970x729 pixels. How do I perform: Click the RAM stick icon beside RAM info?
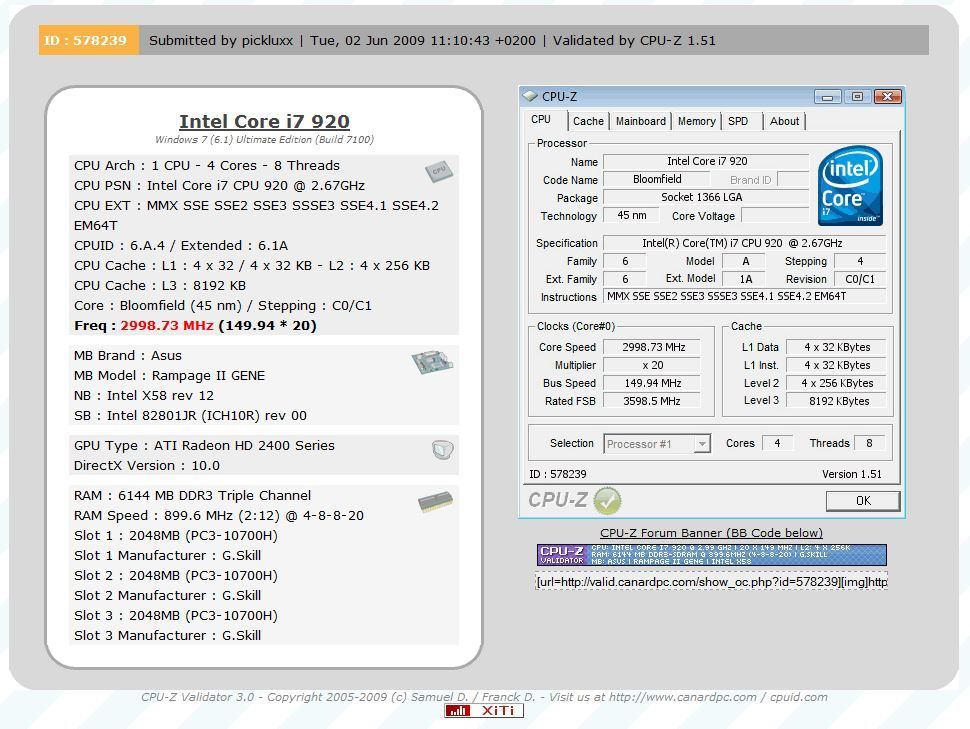[x=436, y=502]
